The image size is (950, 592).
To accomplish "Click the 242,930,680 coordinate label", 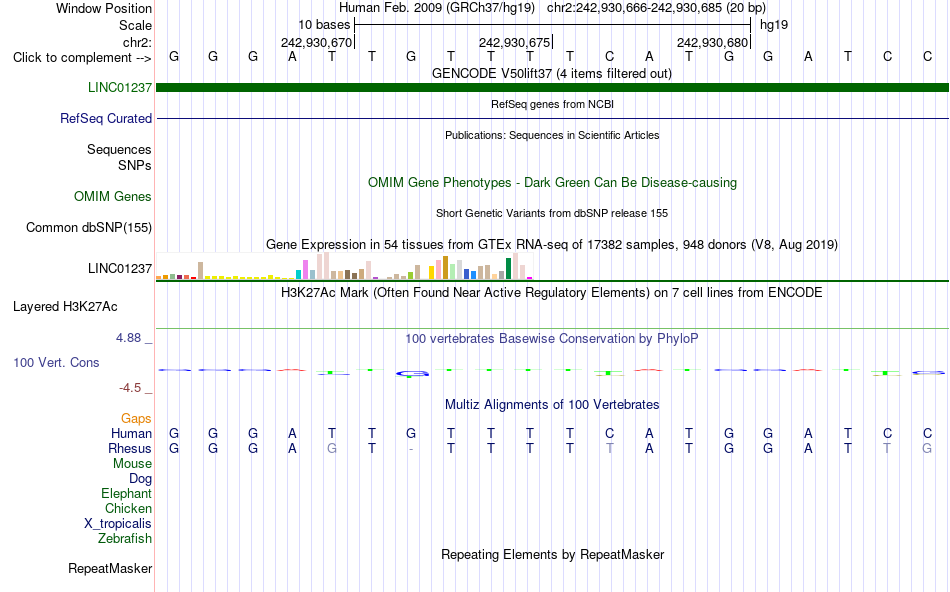I will [712, 43].
